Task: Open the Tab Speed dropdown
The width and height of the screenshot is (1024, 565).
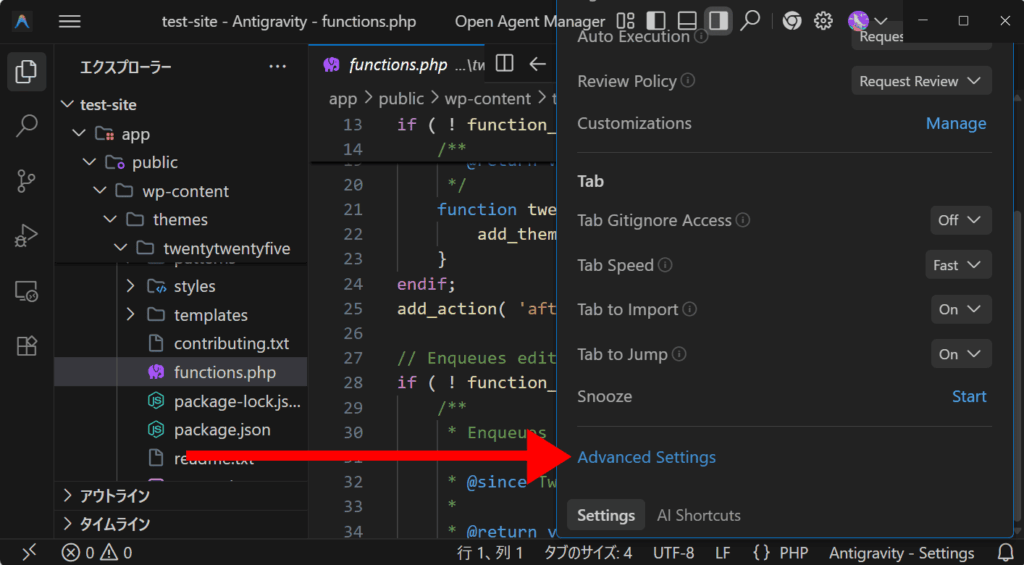Action: pos(958,265)
